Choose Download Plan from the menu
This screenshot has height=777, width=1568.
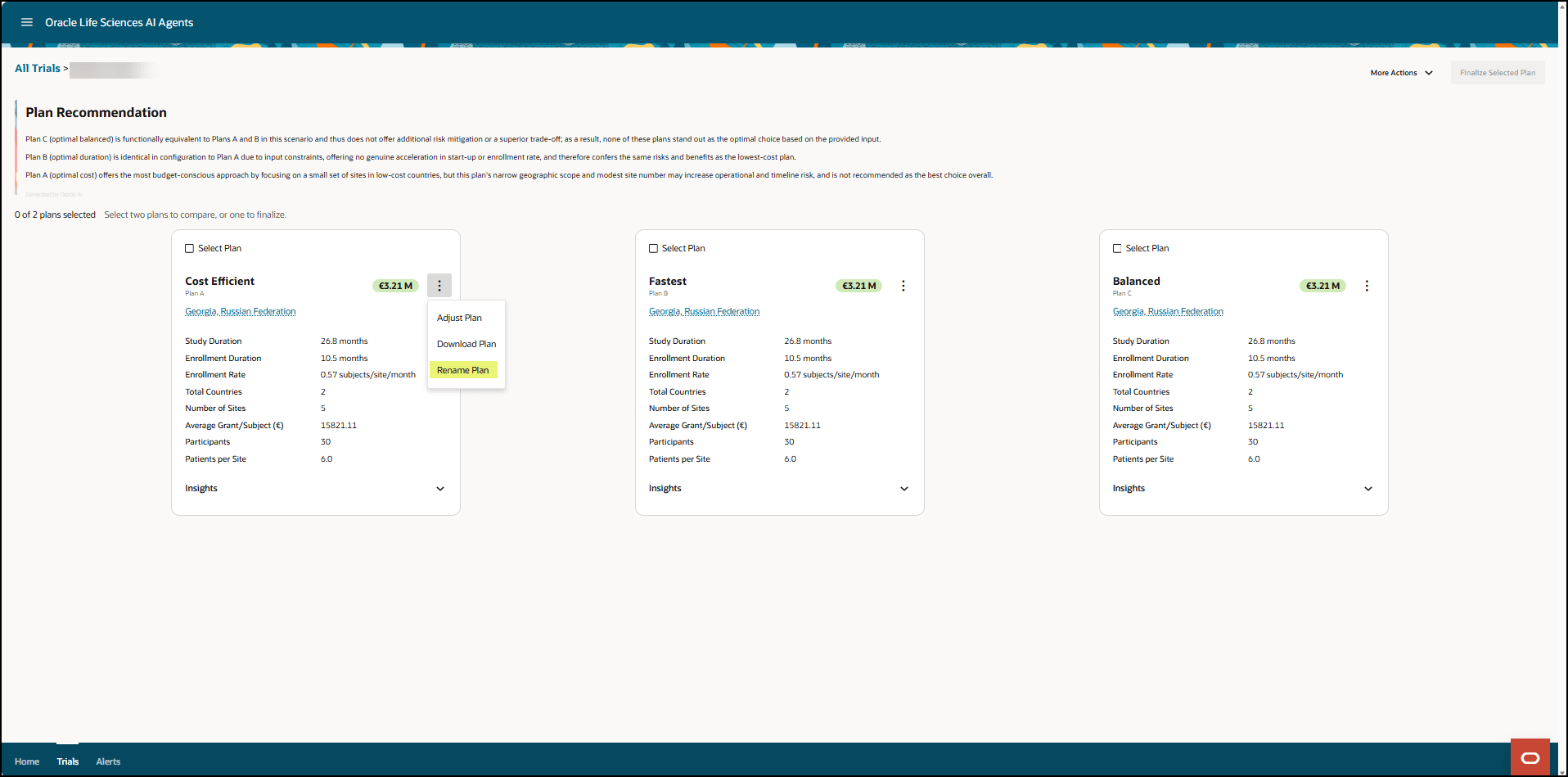[x=466, y=344]
